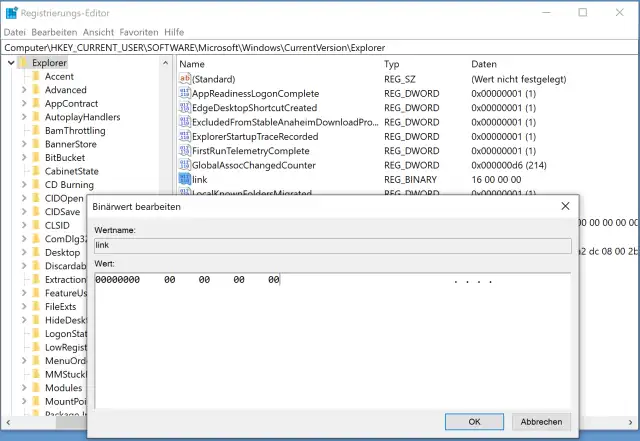
Task: Select the Explorer key in tree
Action: click(x=49, y=63)
